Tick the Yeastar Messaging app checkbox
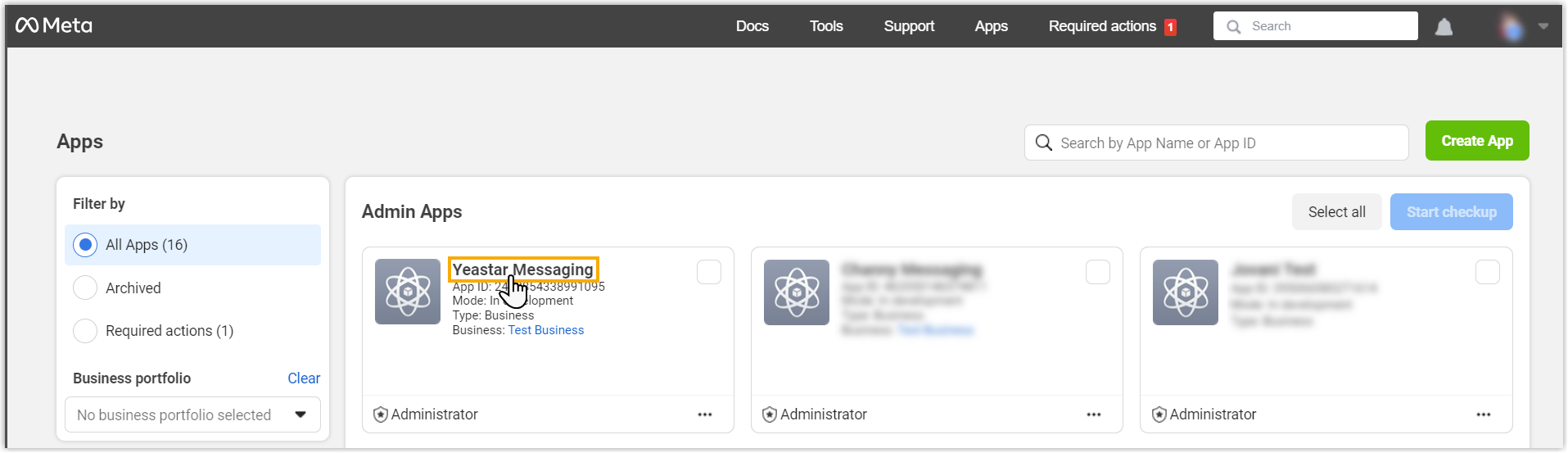Screen dimensions: 1568x453 [x=709, y=272]
